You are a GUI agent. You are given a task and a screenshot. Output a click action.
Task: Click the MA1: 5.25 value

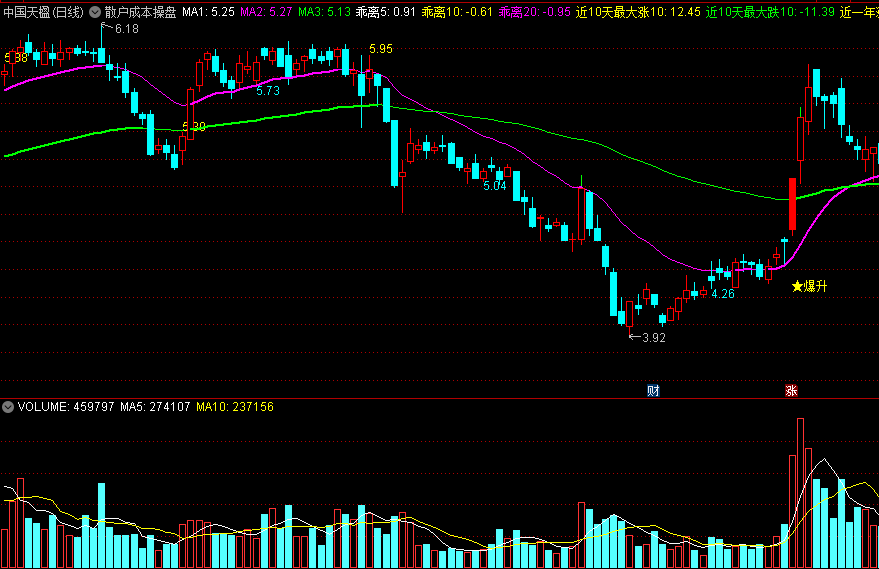[209, 12]
